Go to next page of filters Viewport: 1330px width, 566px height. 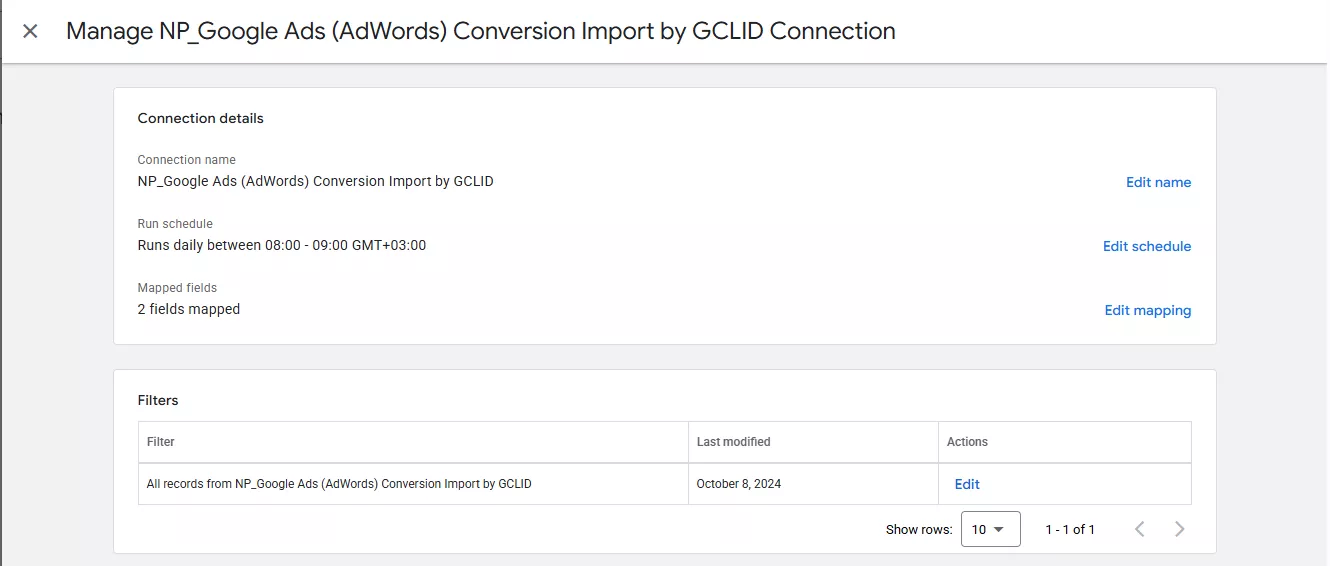tap(1179, 529)
